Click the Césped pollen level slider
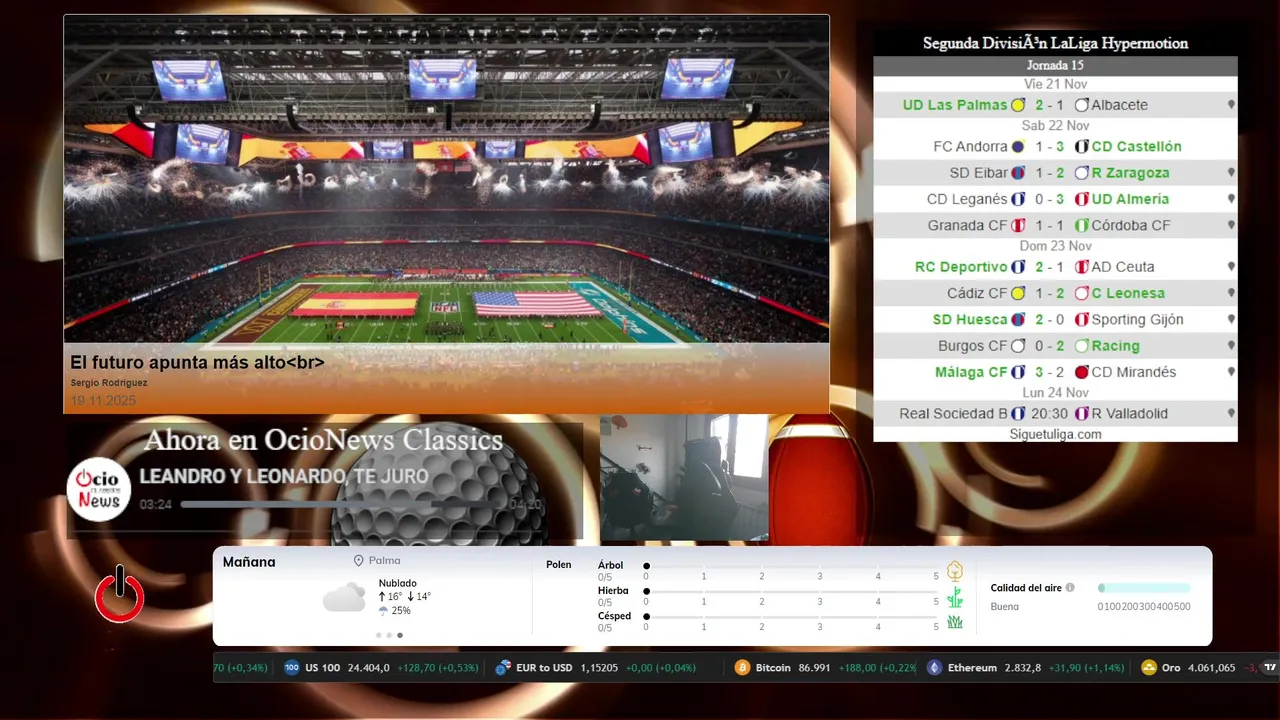Viewport: 1280px width, 720px height. click(791, 617)
